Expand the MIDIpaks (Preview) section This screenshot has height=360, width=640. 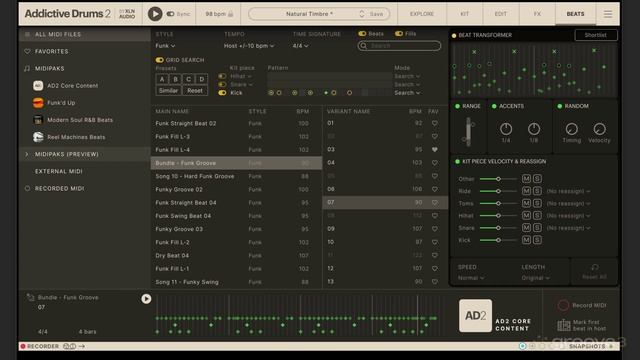tap(27, 154)
